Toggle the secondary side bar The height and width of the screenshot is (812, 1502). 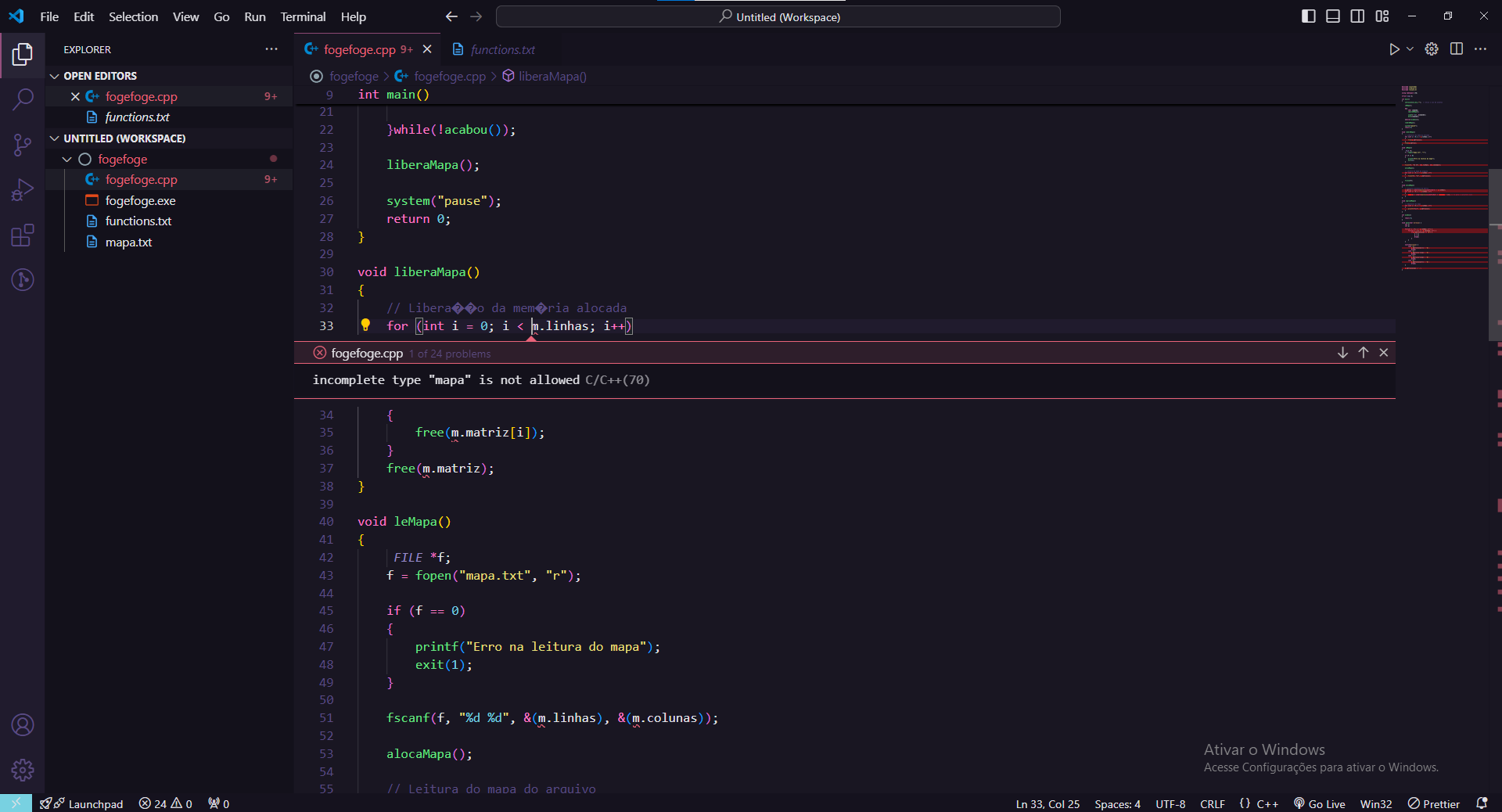point(1358,16)
